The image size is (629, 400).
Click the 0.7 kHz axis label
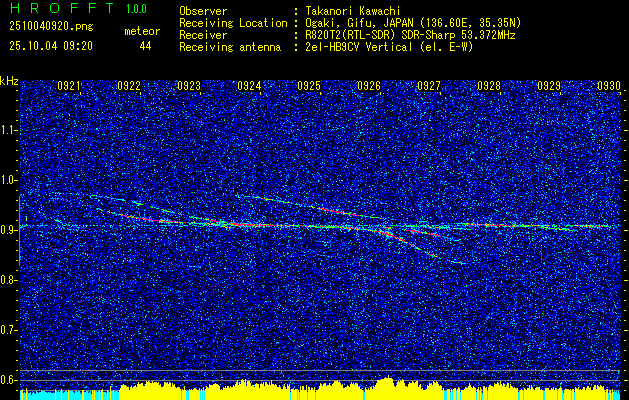point(9,330)
